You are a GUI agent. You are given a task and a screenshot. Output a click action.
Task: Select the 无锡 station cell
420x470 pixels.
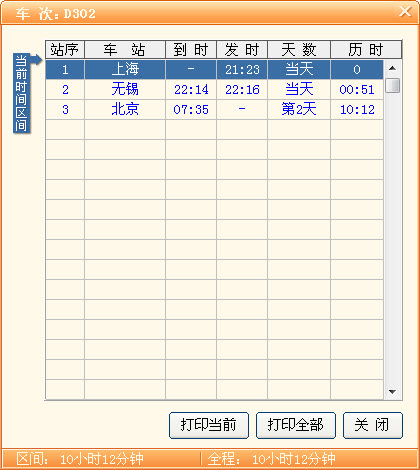(x=125, y=89)
